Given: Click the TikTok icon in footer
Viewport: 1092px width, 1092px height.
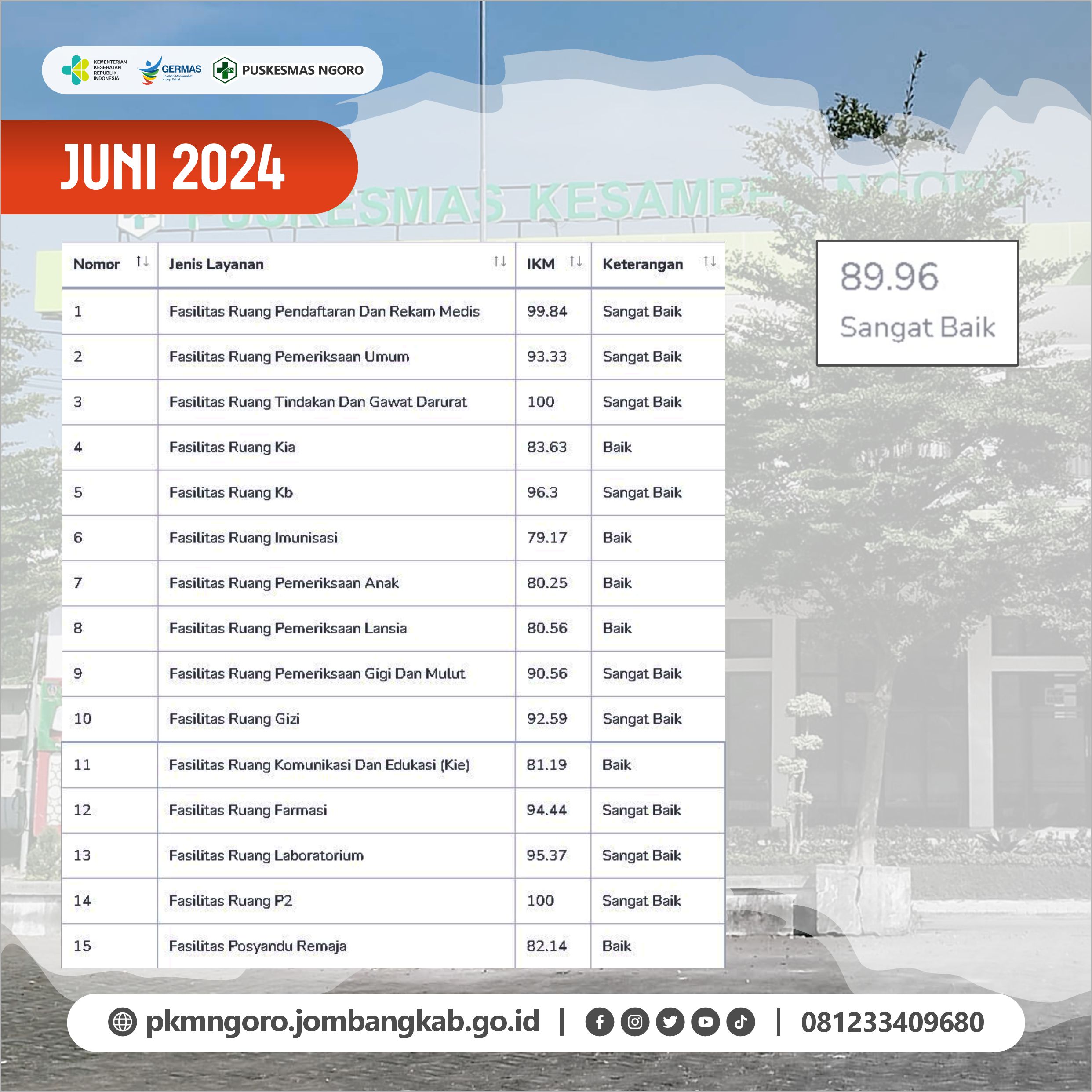Looking at the screenshot, I should (740, 1022).
